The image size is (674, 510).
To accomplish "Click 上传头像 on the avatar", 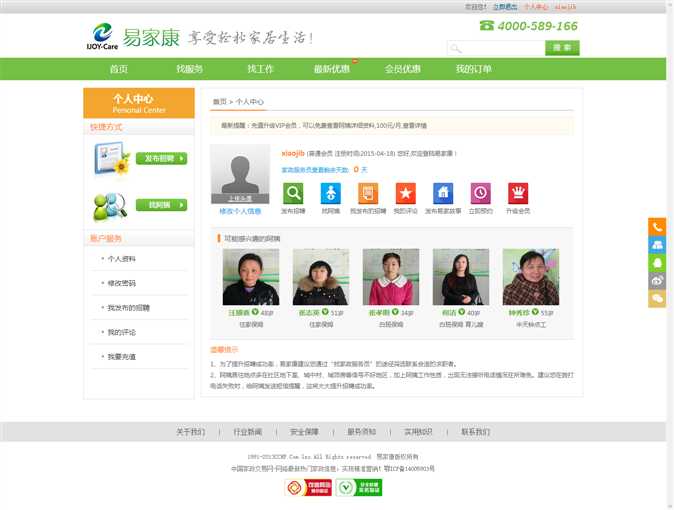I will click(x=240, y=199).
